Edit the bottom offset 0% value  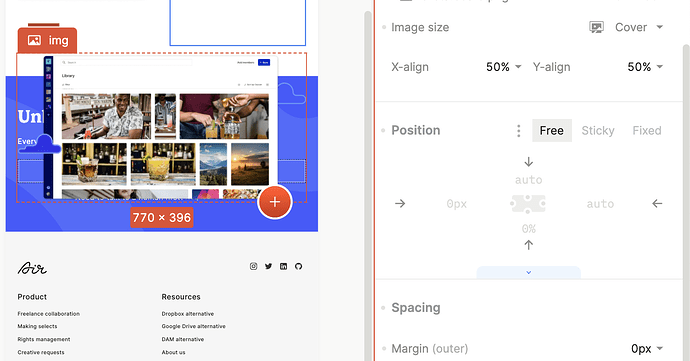point(529,228)
